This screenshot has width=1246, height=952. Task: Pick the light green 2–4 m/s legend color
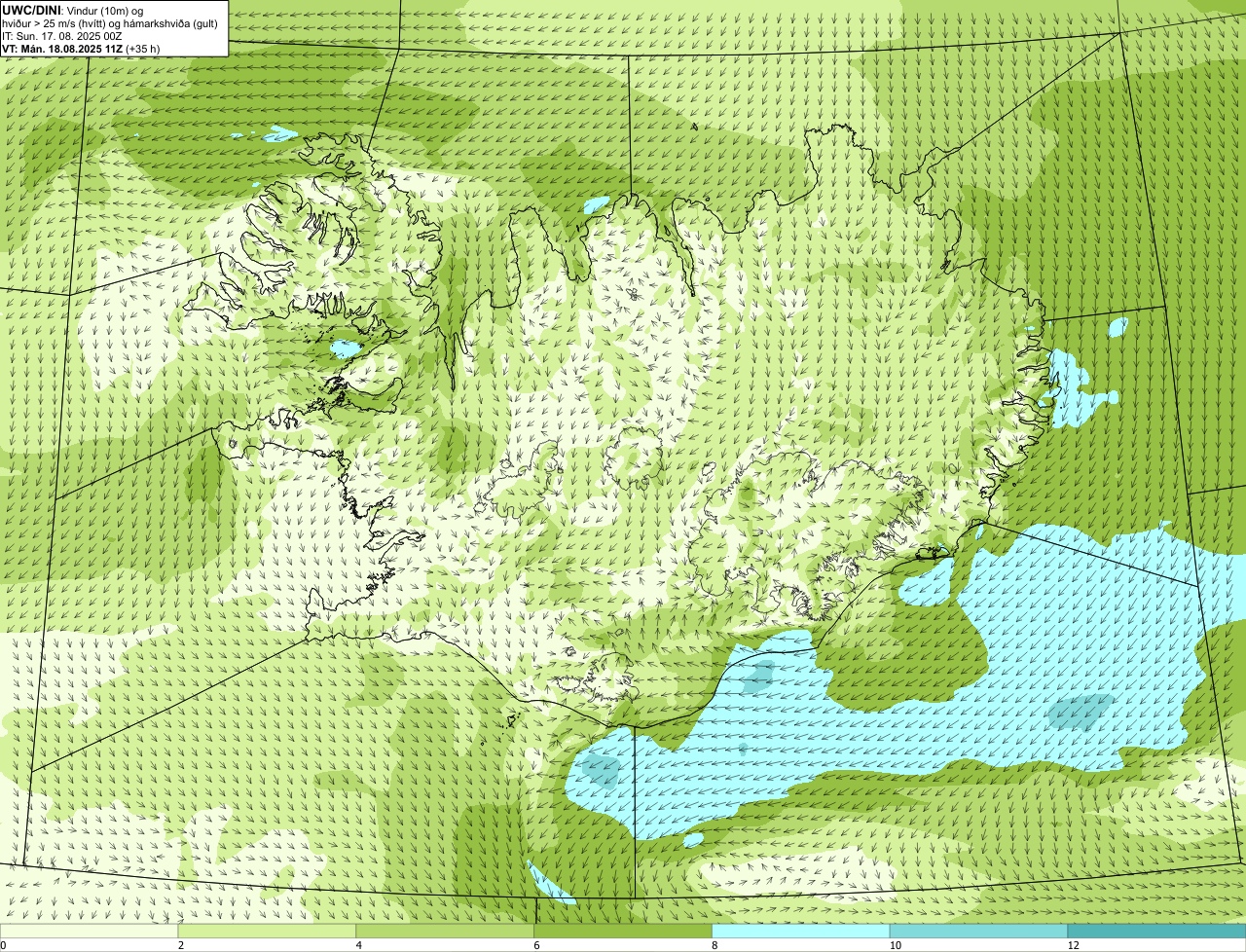click(267, 931)
